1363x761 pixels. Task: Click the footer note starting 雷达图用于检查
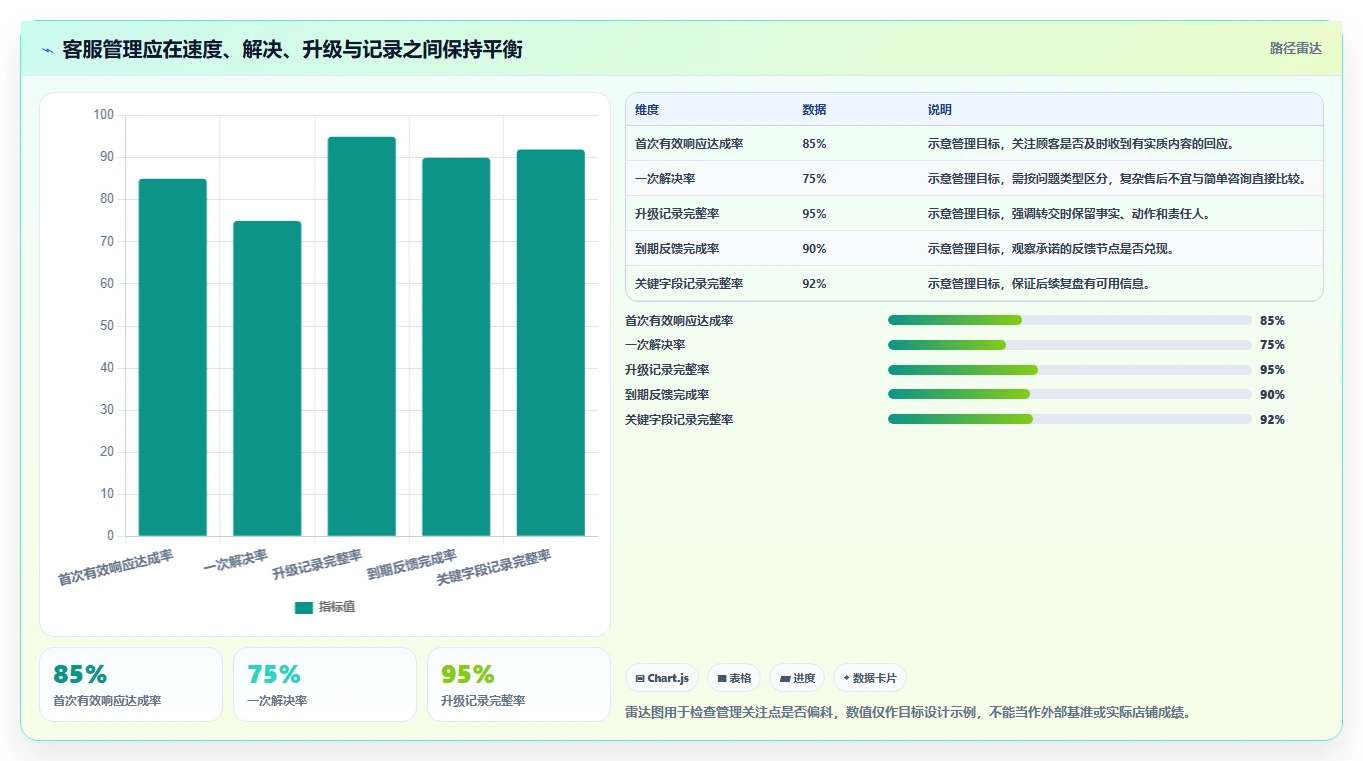pyautogui.click(x=908, y=713)
